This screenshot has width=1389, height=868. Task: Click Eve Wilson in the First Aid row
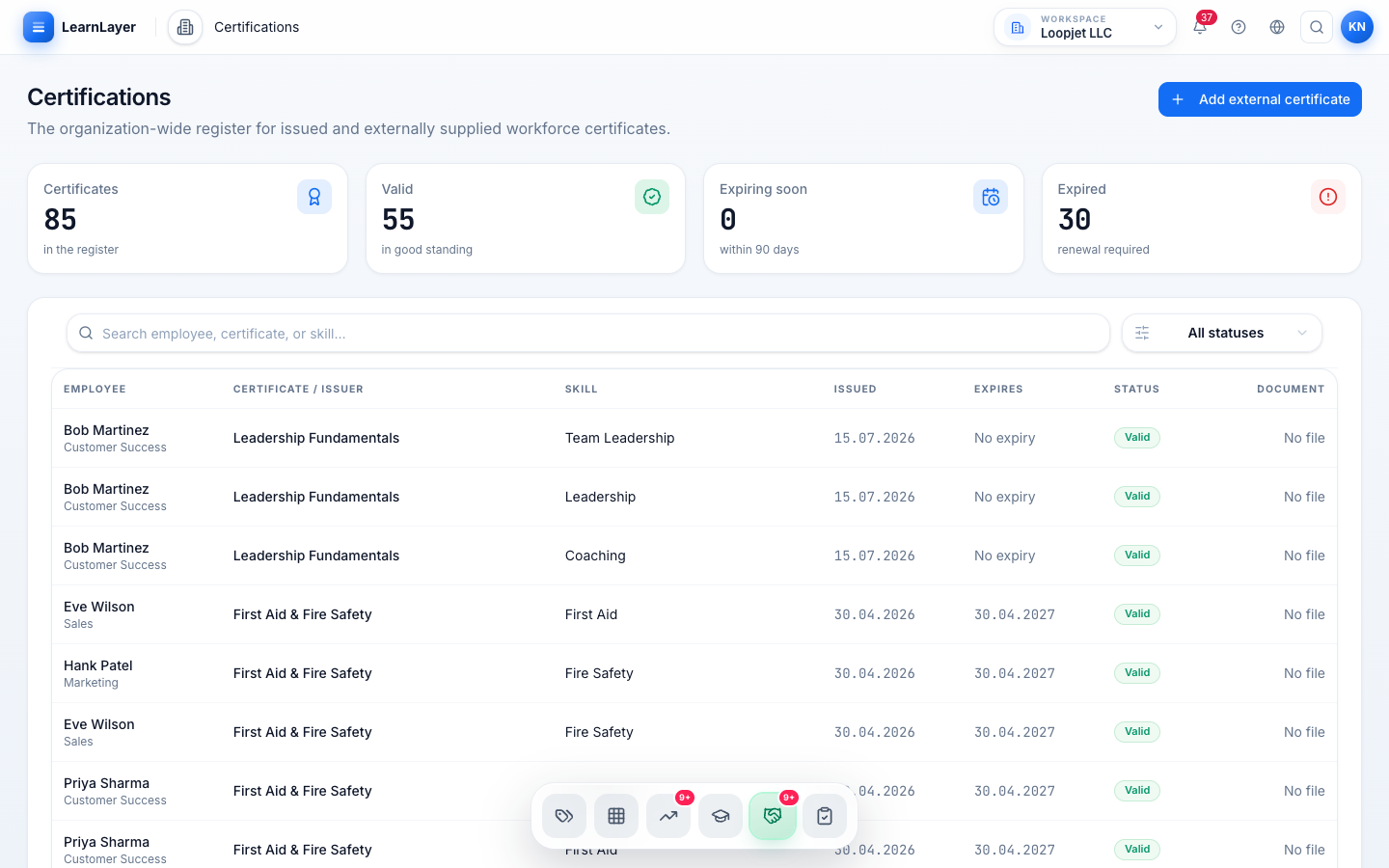coord(99,607)
